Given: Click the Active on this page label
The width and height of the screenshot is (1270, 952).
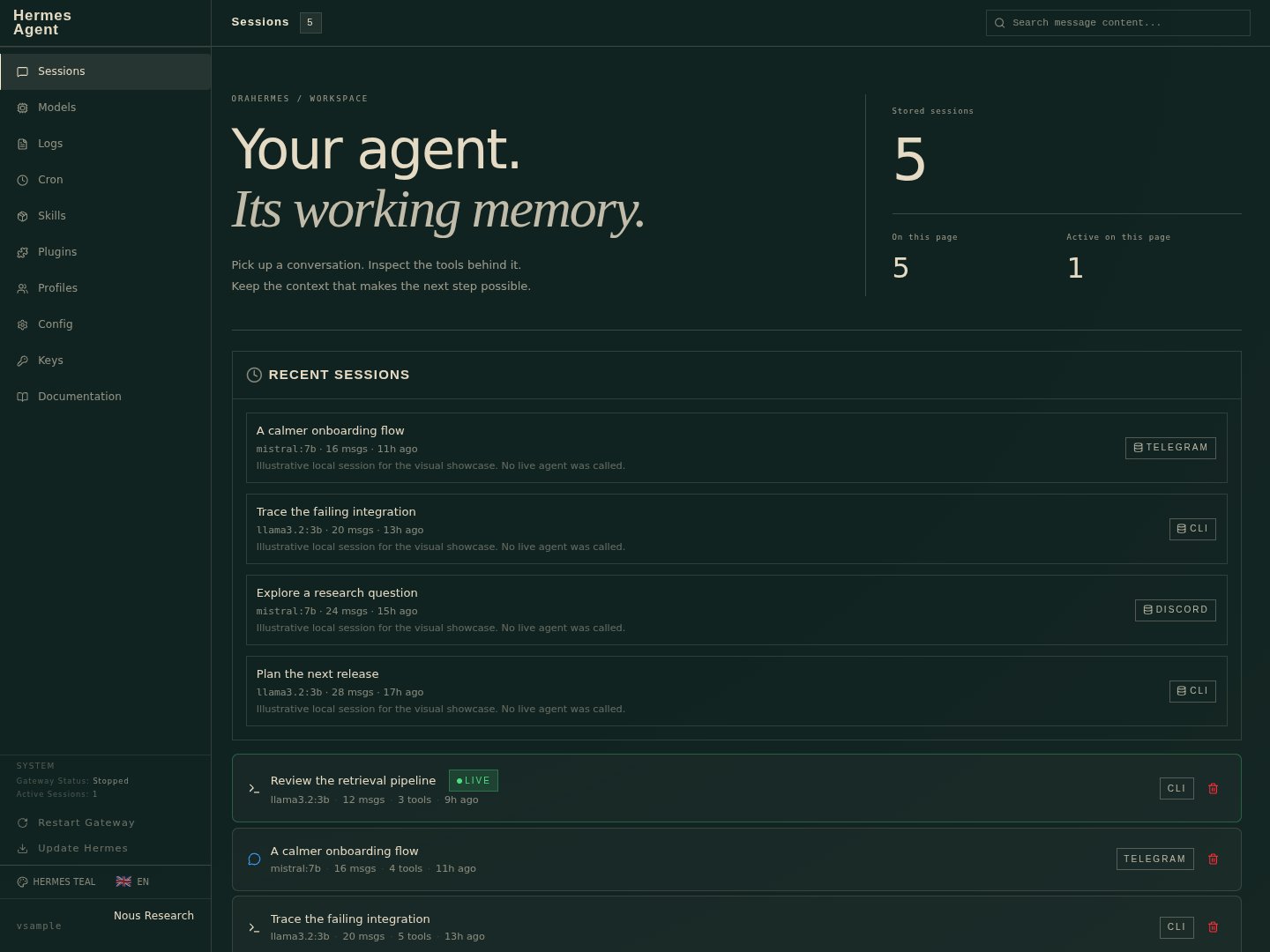Looking at the screenshot, I should 1118,237.
